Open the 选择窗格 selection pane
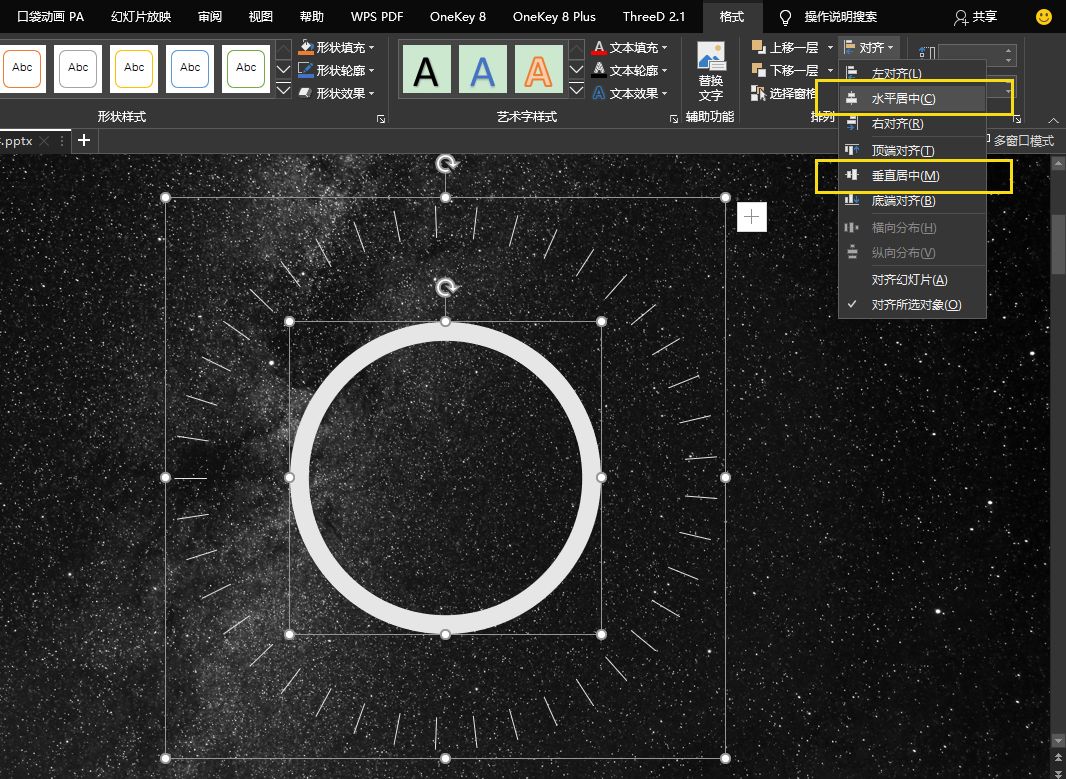Screen dimensions: 1066x779 [x=784, y=94]
